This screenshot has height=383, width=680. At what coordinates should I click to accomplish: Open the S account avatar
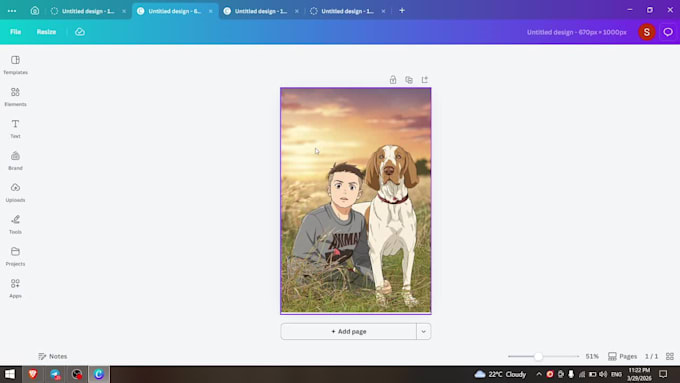[x=647, y=32]
